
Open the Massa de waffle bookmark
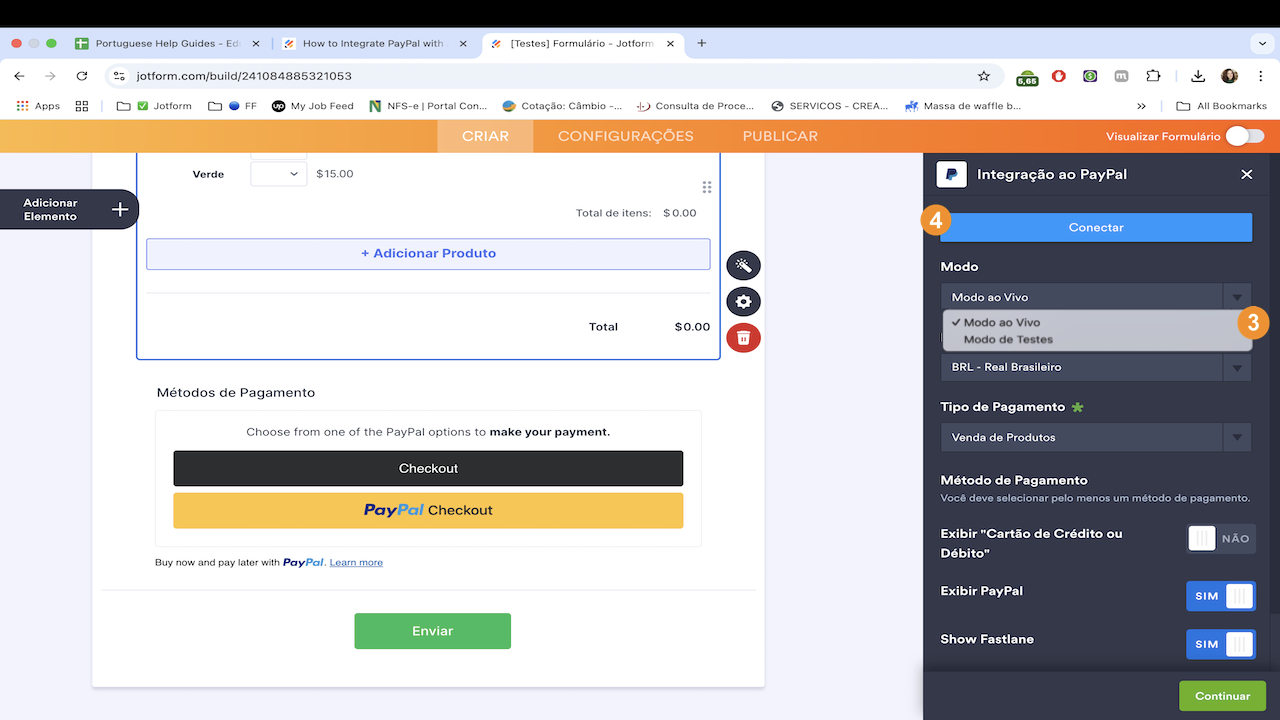pos(963,106)
